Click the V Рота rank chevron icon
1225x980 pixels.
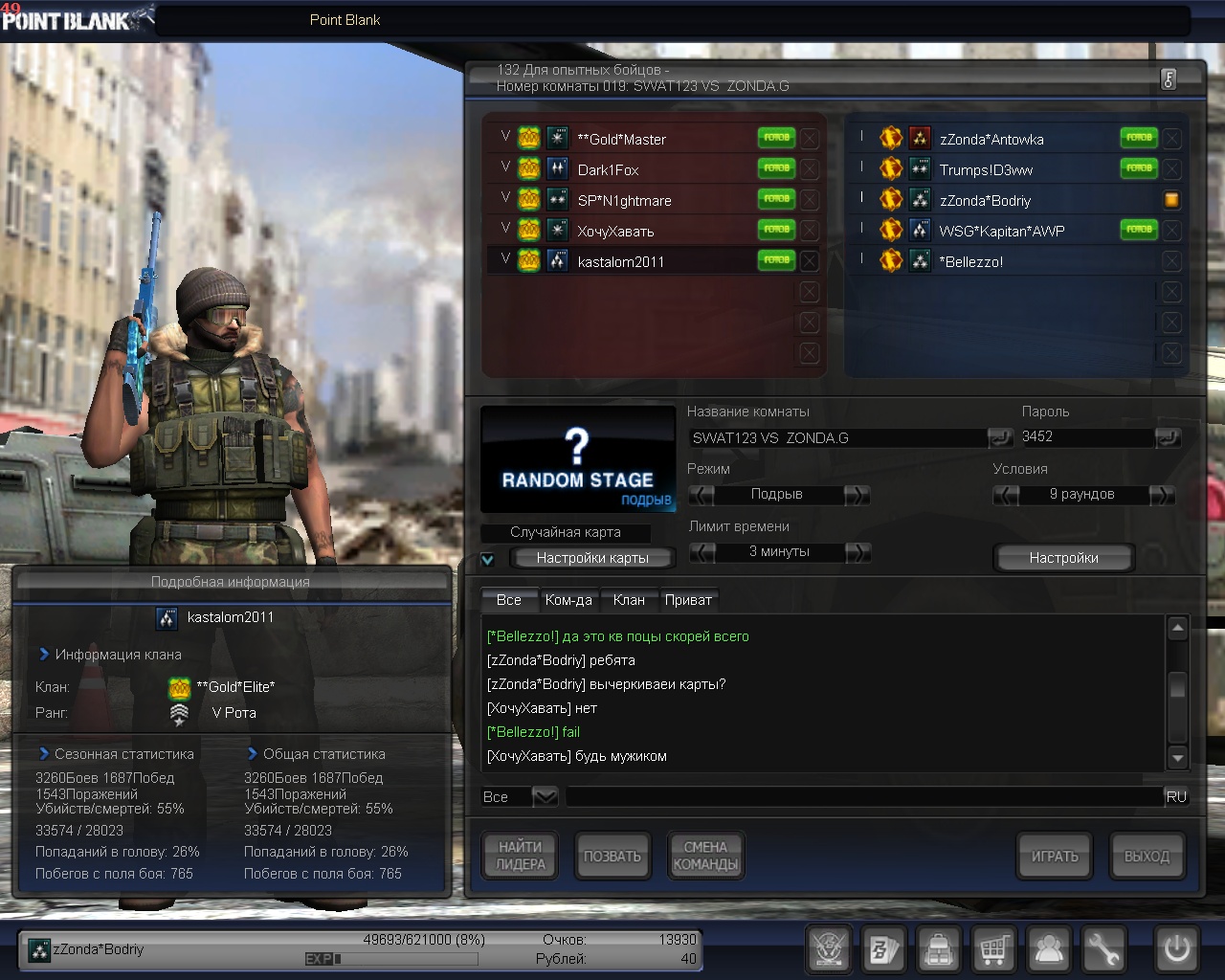click(179, 714)
